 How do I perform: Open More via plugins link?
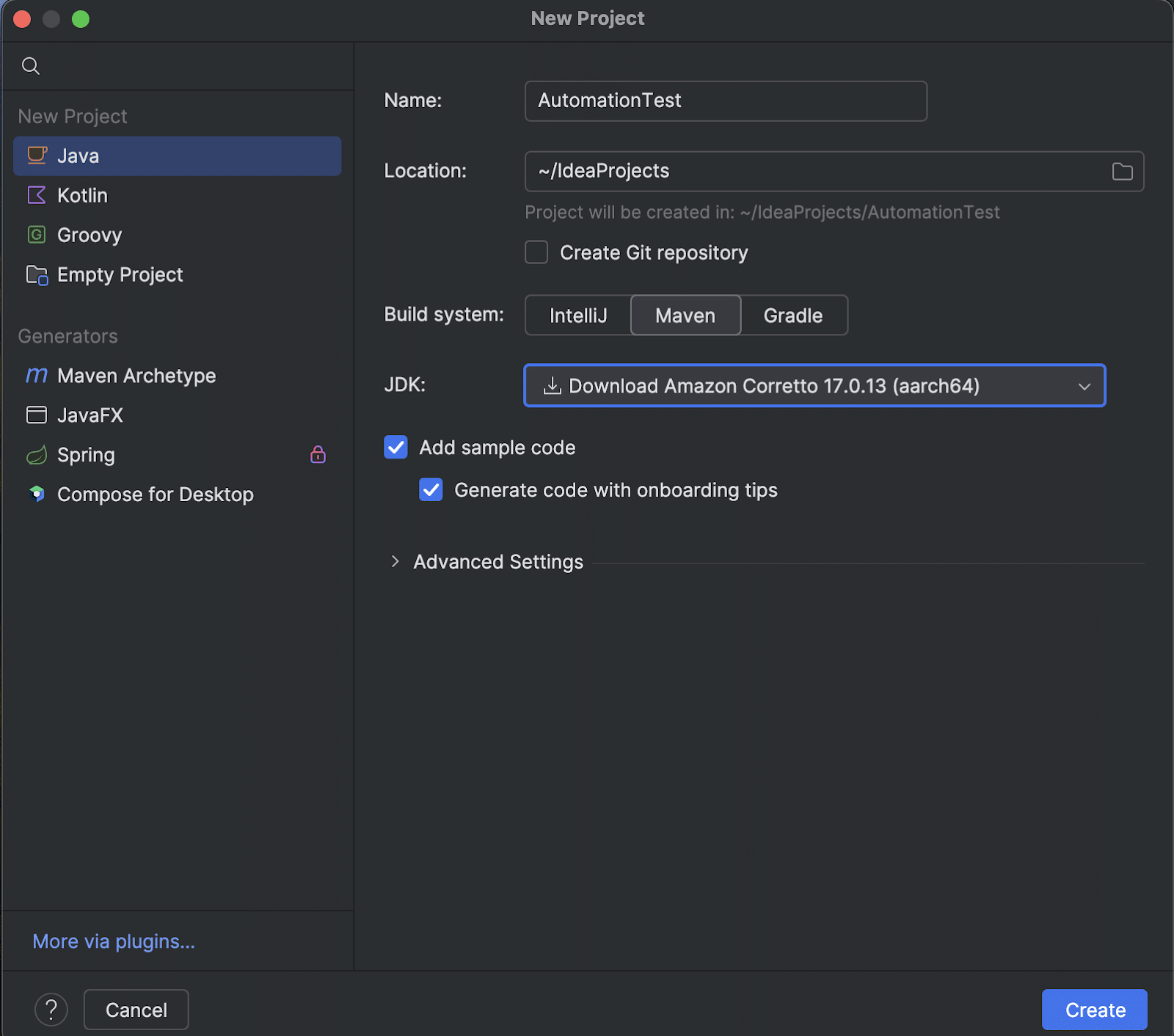tap(113, 941)
